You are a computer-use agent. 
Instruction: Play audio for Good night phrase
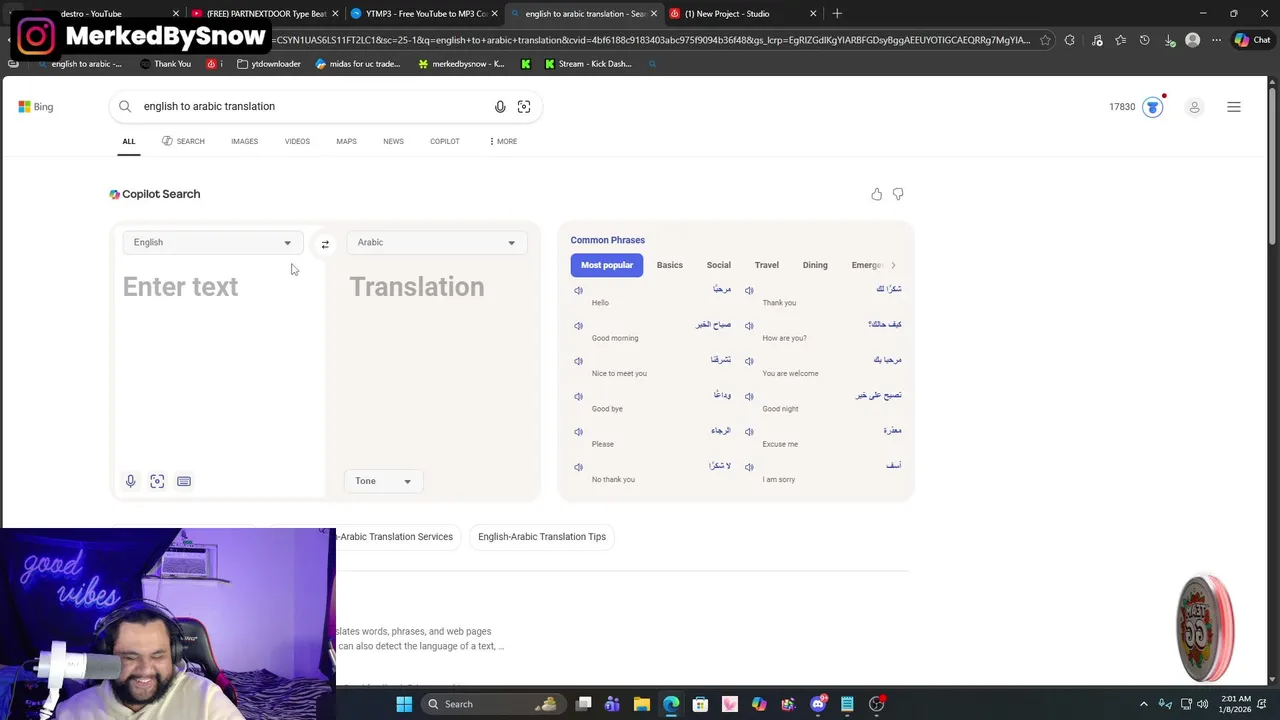click(x=749, y=396)
